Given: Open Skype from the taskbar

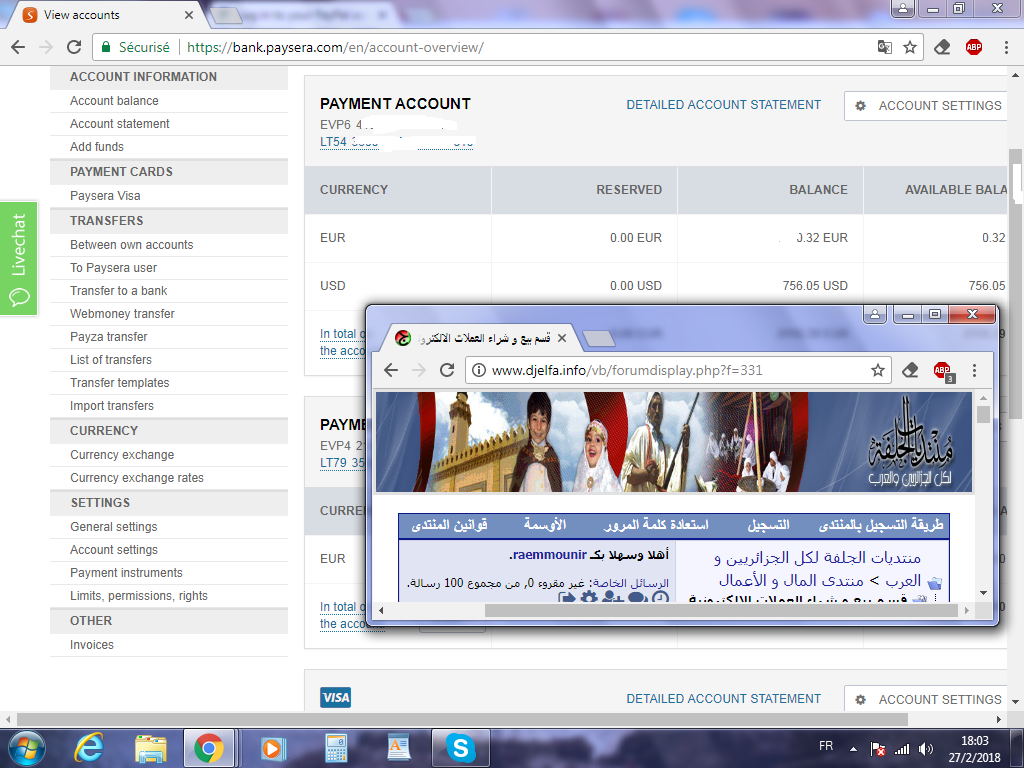Looking at the screenshot, I should coord(460,748).
